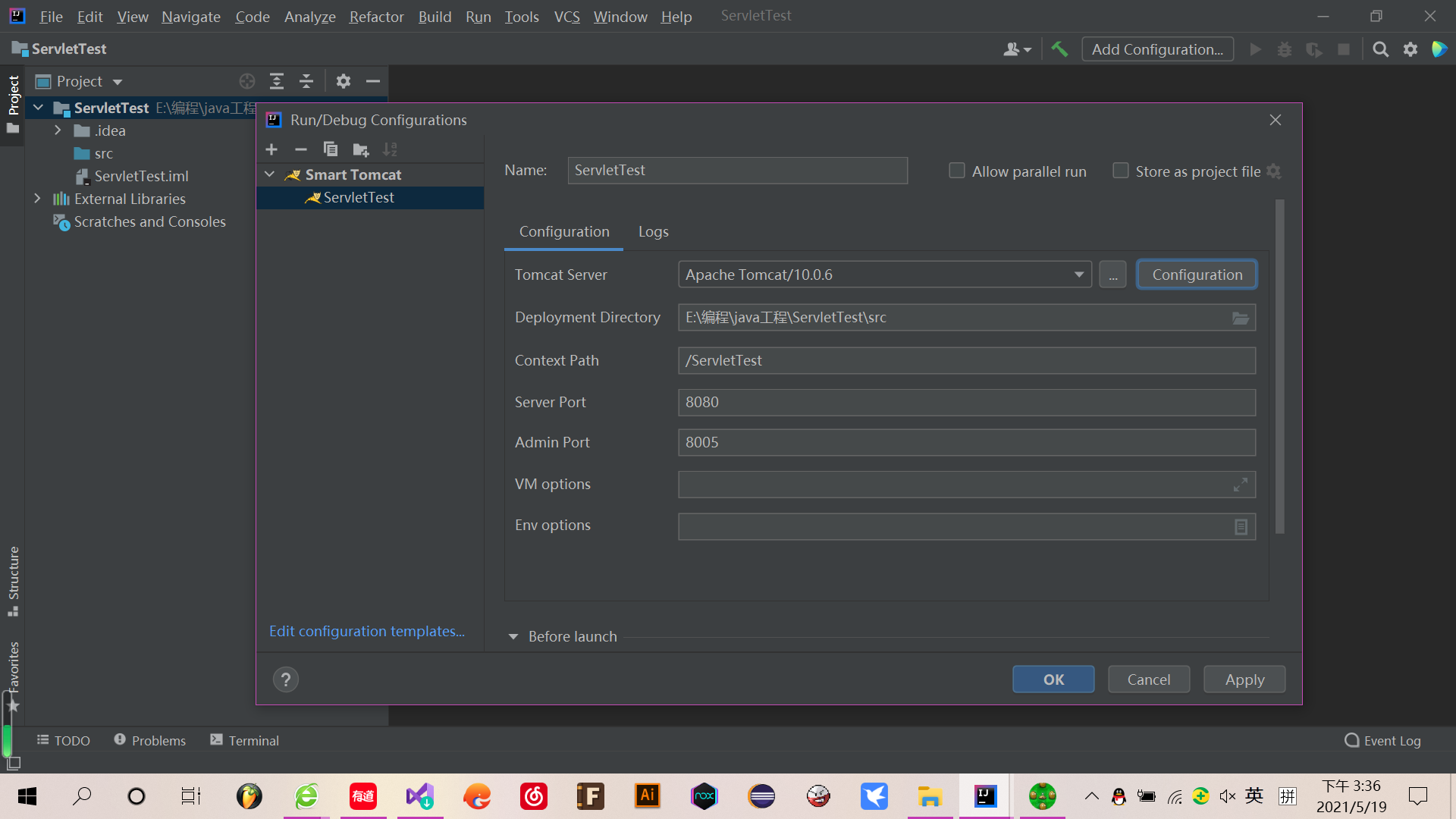Apply the configuration changes
1456x819 pixels.
(x=1244, y=679)
